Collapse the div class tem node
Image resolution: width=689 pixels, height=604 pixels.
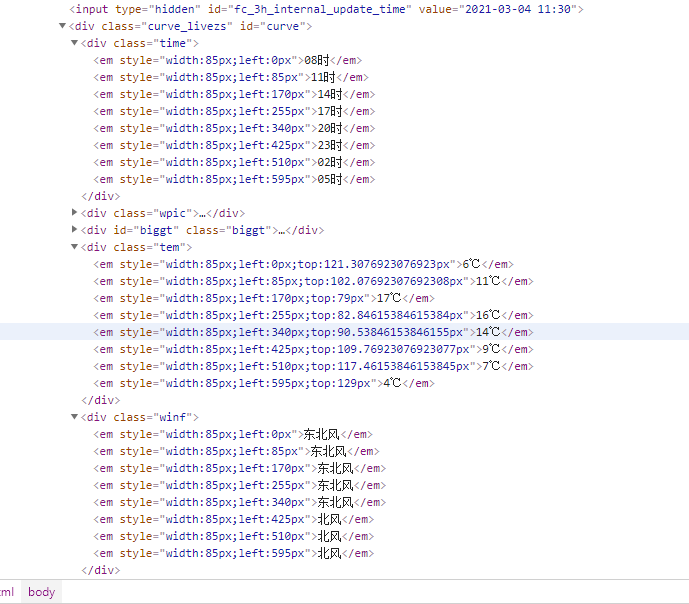click(x=74, y=247)
